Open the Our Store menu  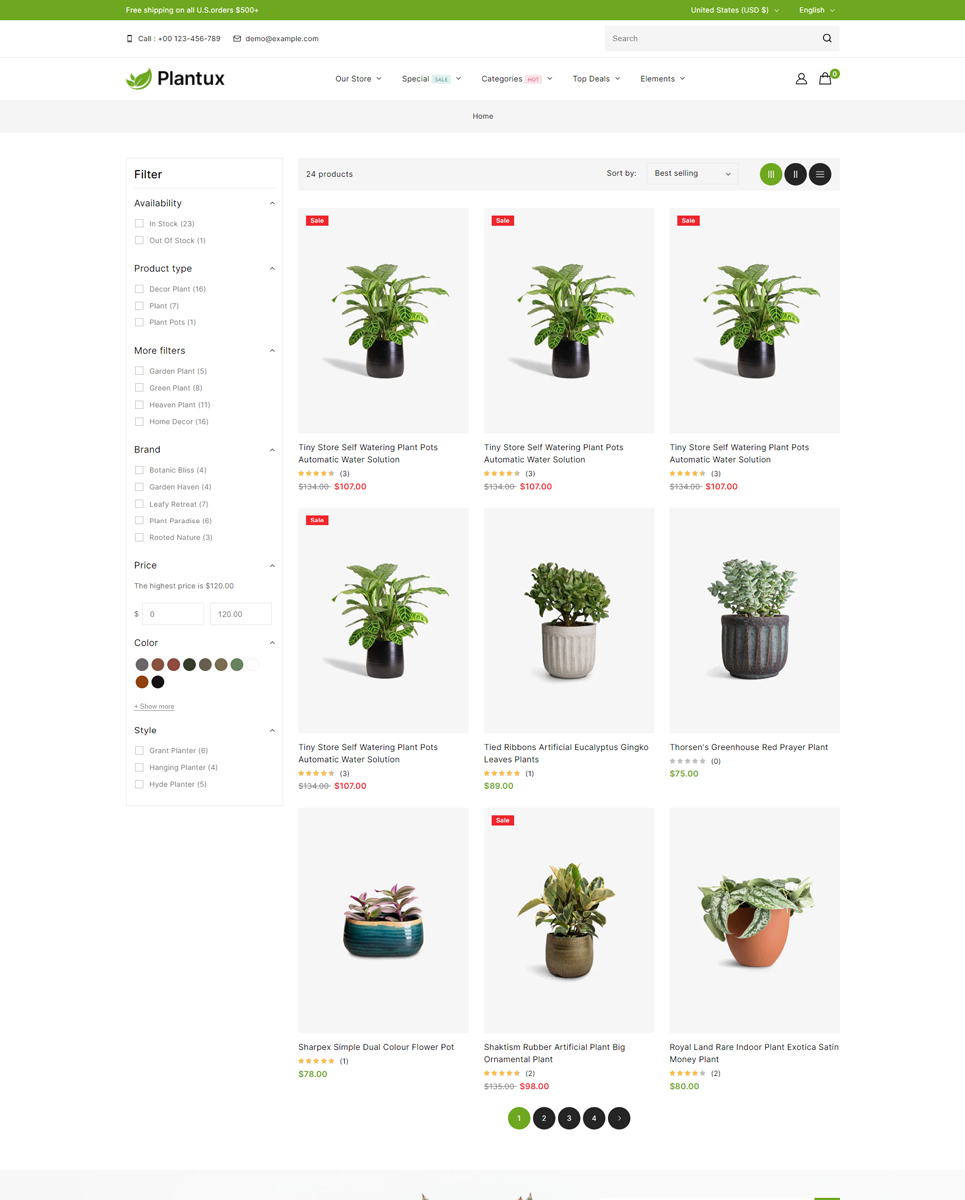tap(358, 79)
